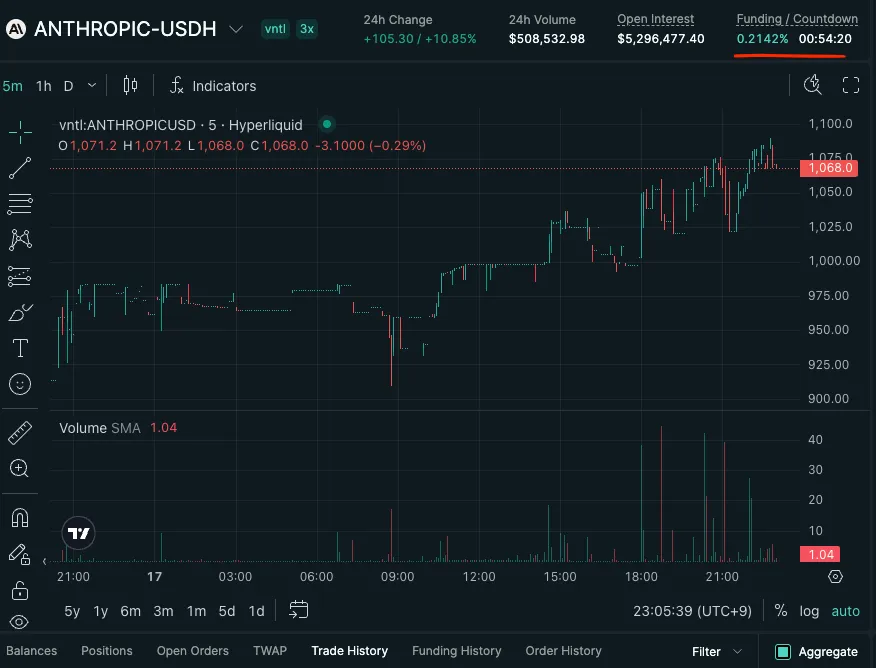Open the Filter dropdown

718,652
